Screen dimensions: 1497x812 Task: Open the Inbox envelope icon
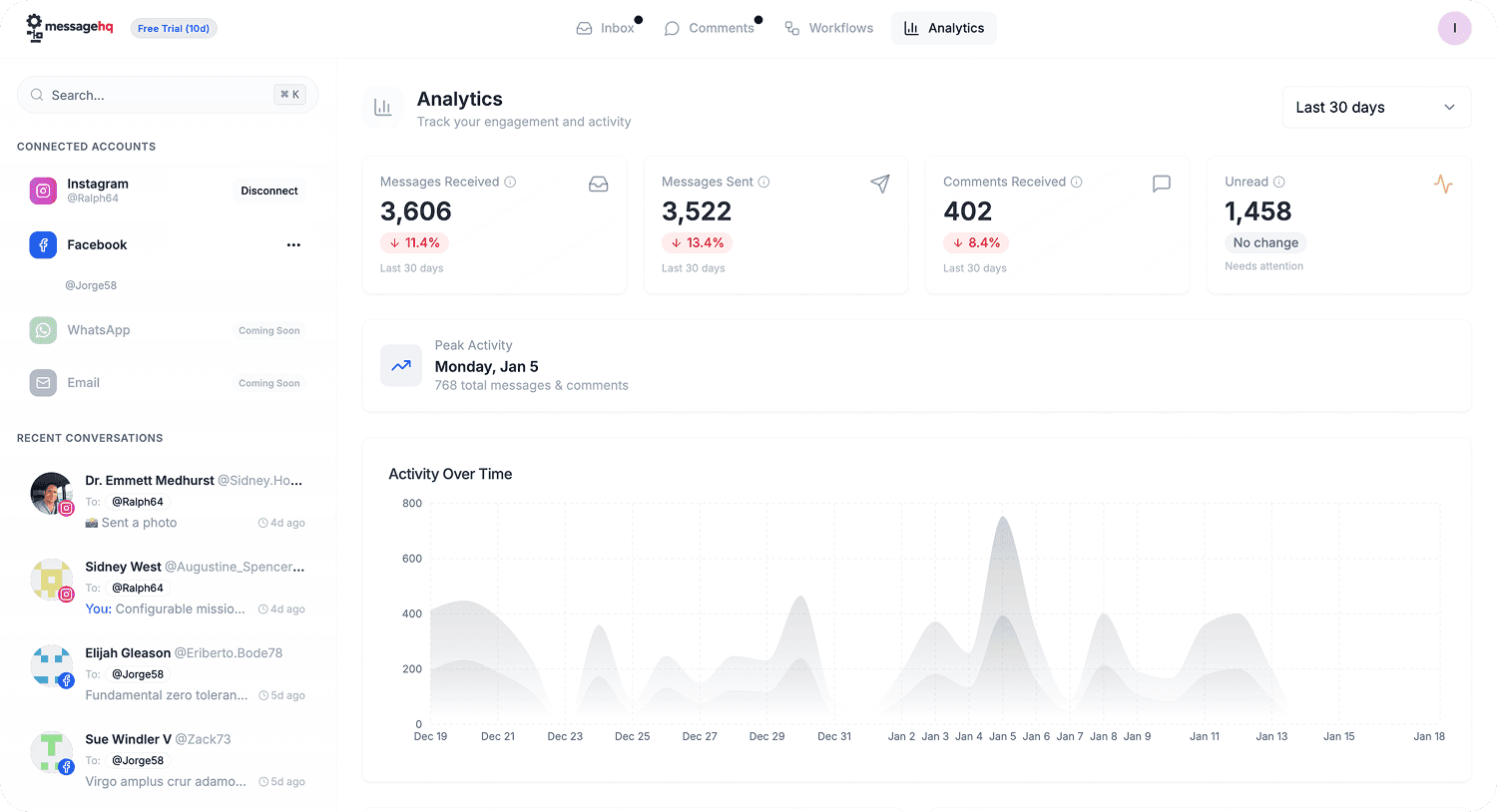click(x=584, y=28)
